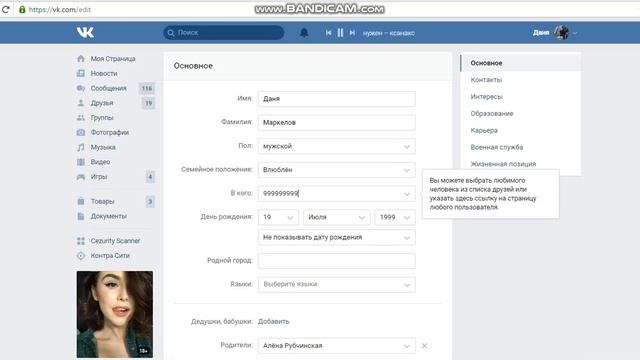Click the Сообщения unread counter badge

pos(147,88)
